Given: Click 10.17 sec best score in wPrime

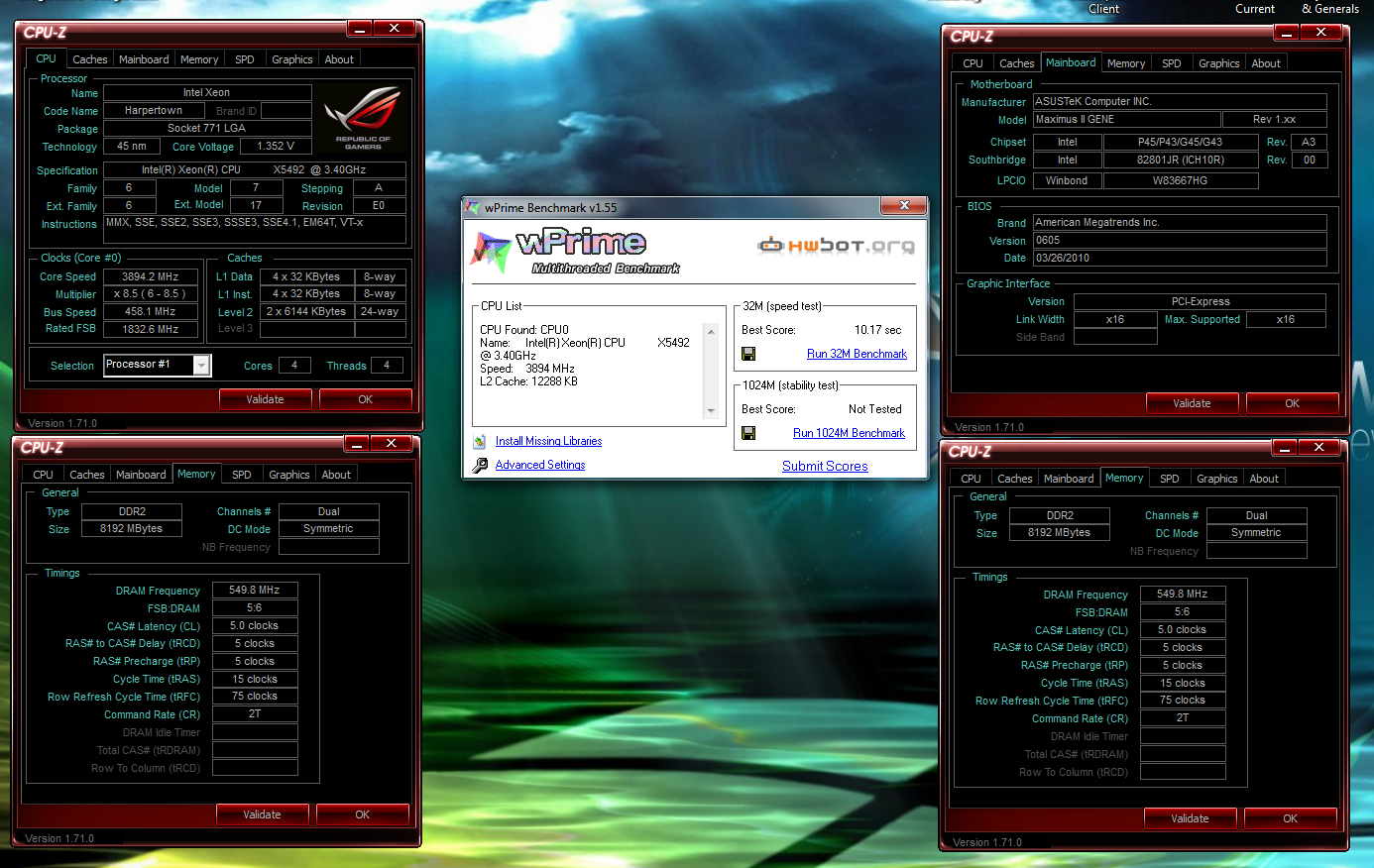Looking at the screenshot, I should pos(878,330).
